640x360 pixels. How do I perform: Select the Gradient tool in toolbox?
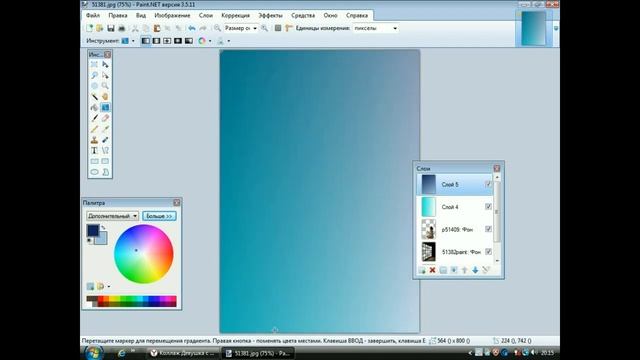click(x=105, y=107)
